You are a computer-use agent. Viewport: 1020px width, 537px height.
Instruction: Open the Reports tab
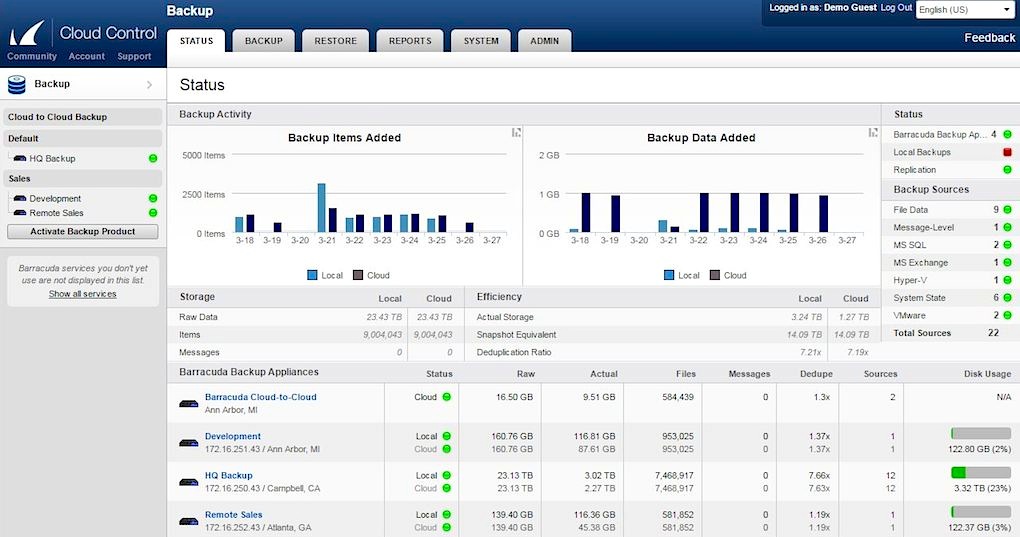click(410, 41)
